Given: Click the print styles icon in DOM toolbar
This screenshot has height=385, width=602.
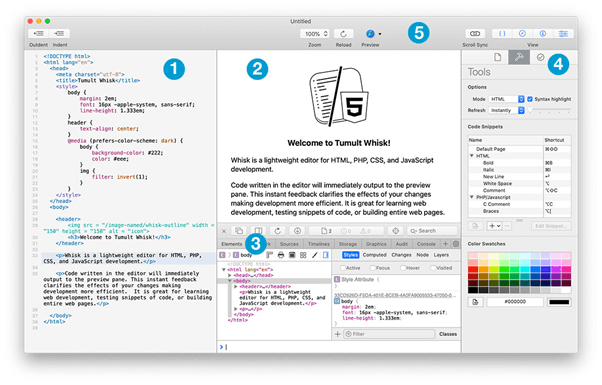Looking at the screenshot, I should click(x=281, y=255).
